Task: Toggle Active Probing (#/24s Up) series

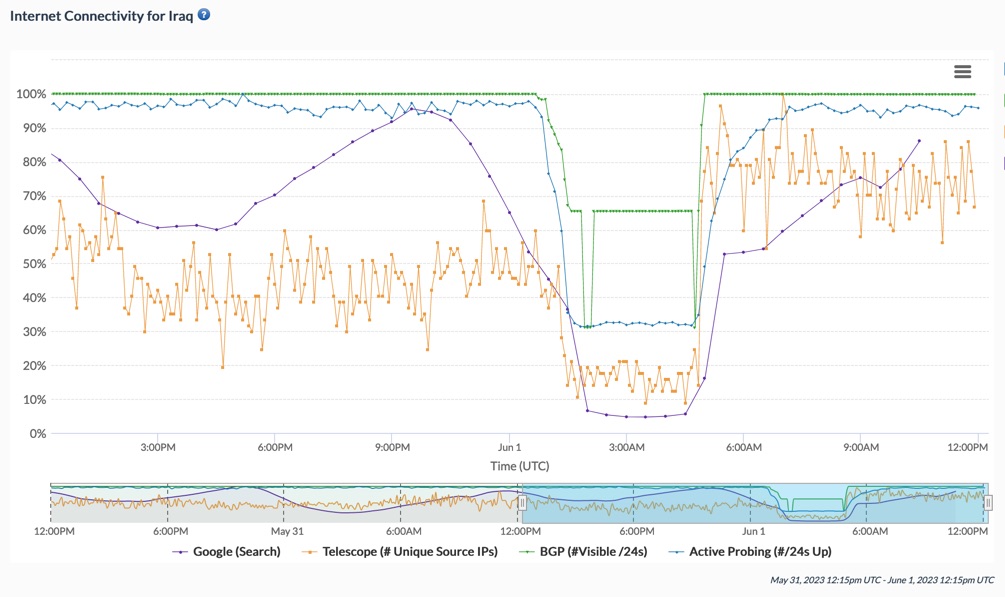Action: point(750,551)
